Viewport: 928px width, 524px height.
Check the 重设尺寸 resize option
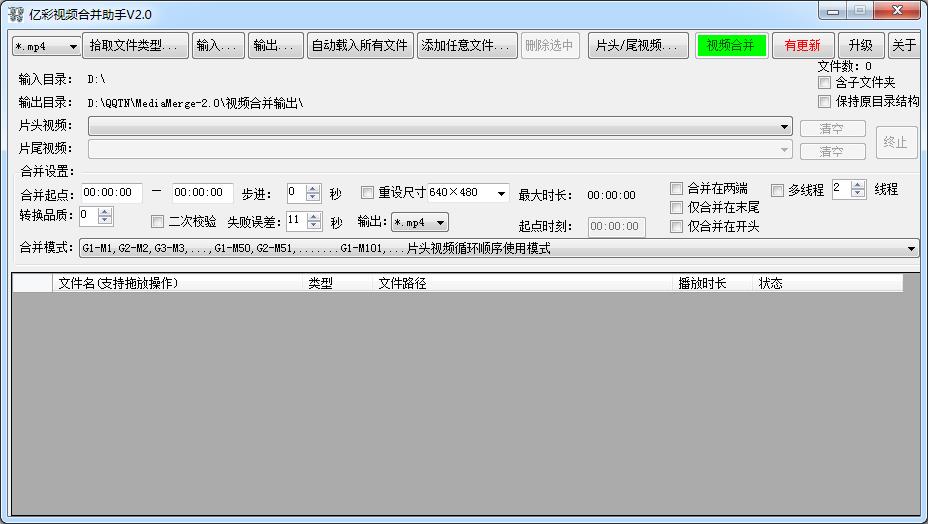(x=367, y=193)
